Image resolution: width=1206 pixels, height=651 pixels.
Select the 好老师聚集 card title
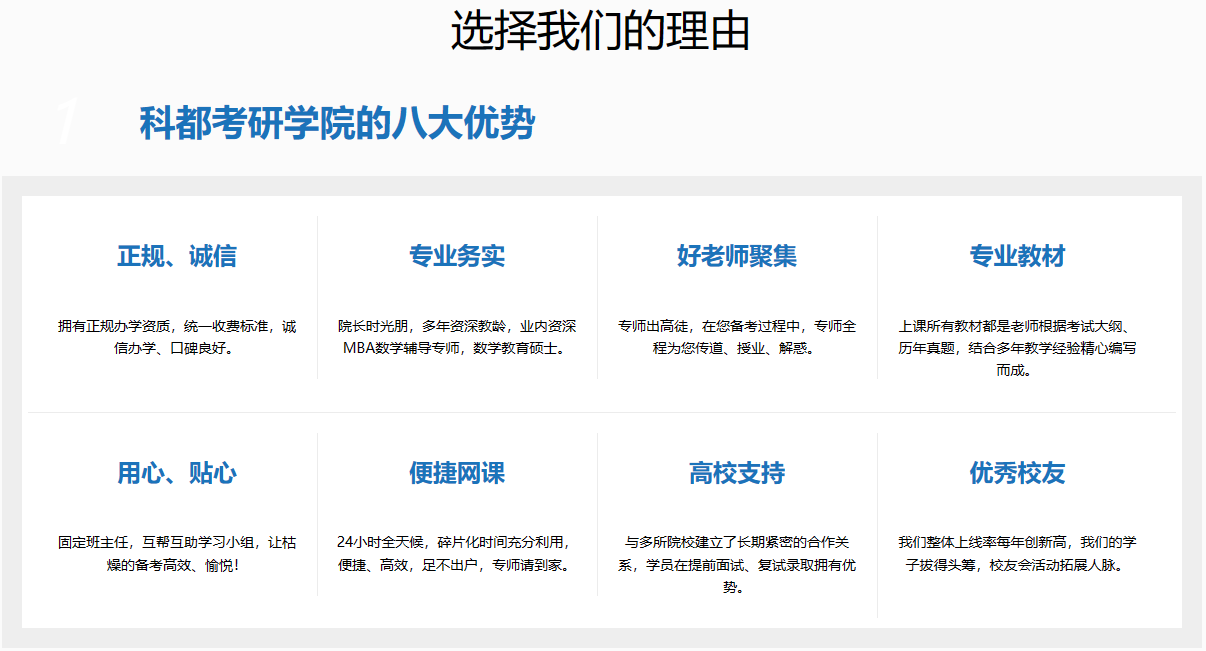point(737,256)
